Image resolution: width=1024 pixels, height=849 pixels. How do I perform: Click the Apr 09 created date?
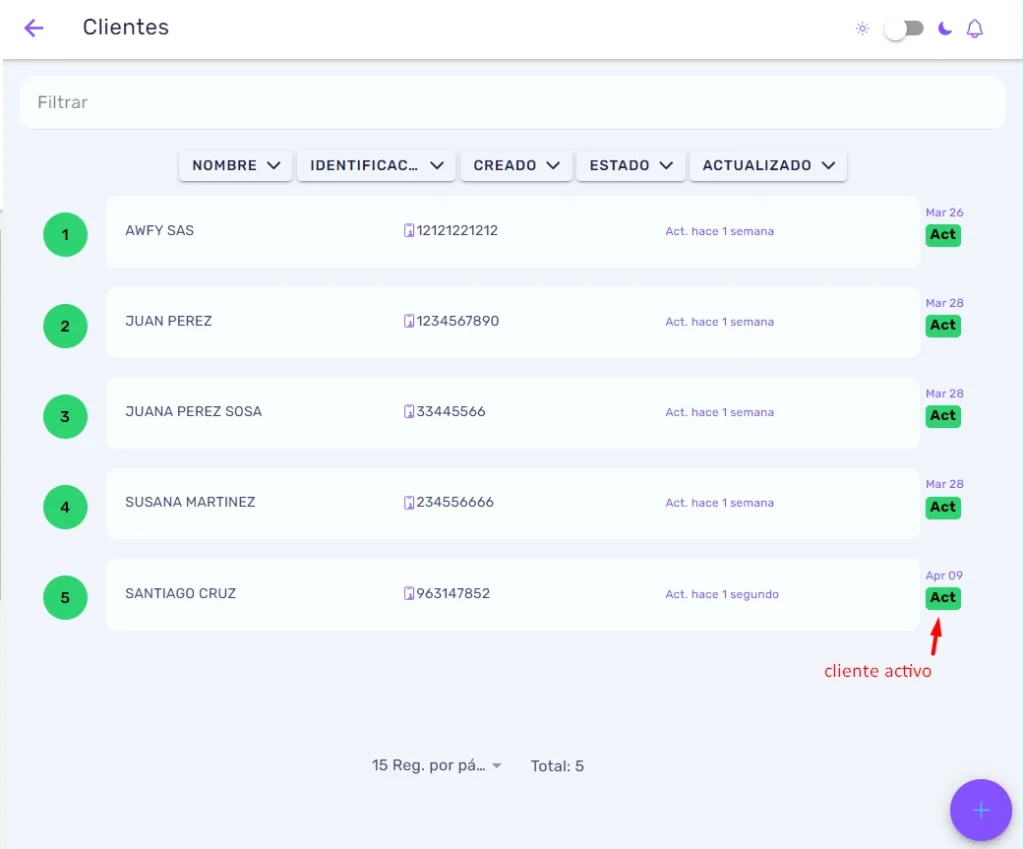coord(944,575)
